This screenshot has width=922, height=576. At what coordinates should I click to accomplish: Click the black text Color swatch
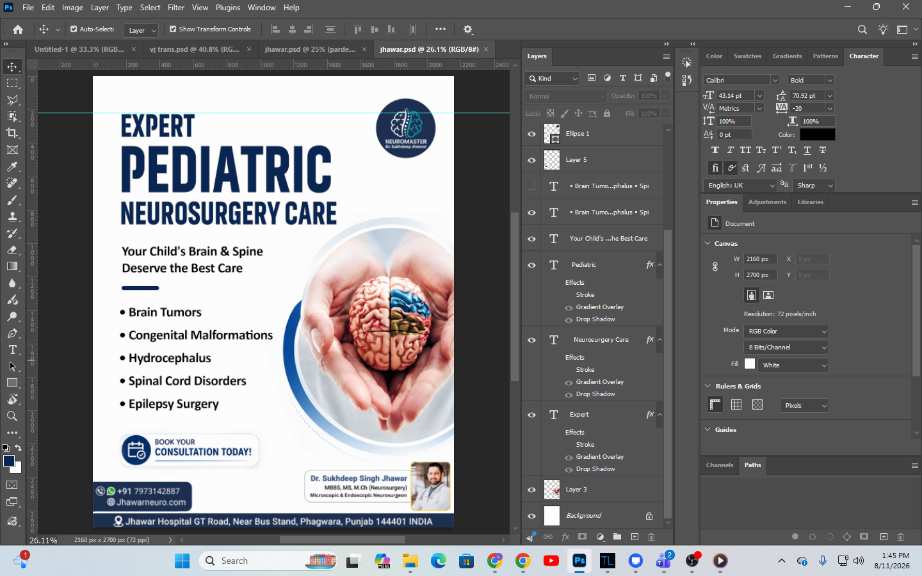(x=817, y=135)
